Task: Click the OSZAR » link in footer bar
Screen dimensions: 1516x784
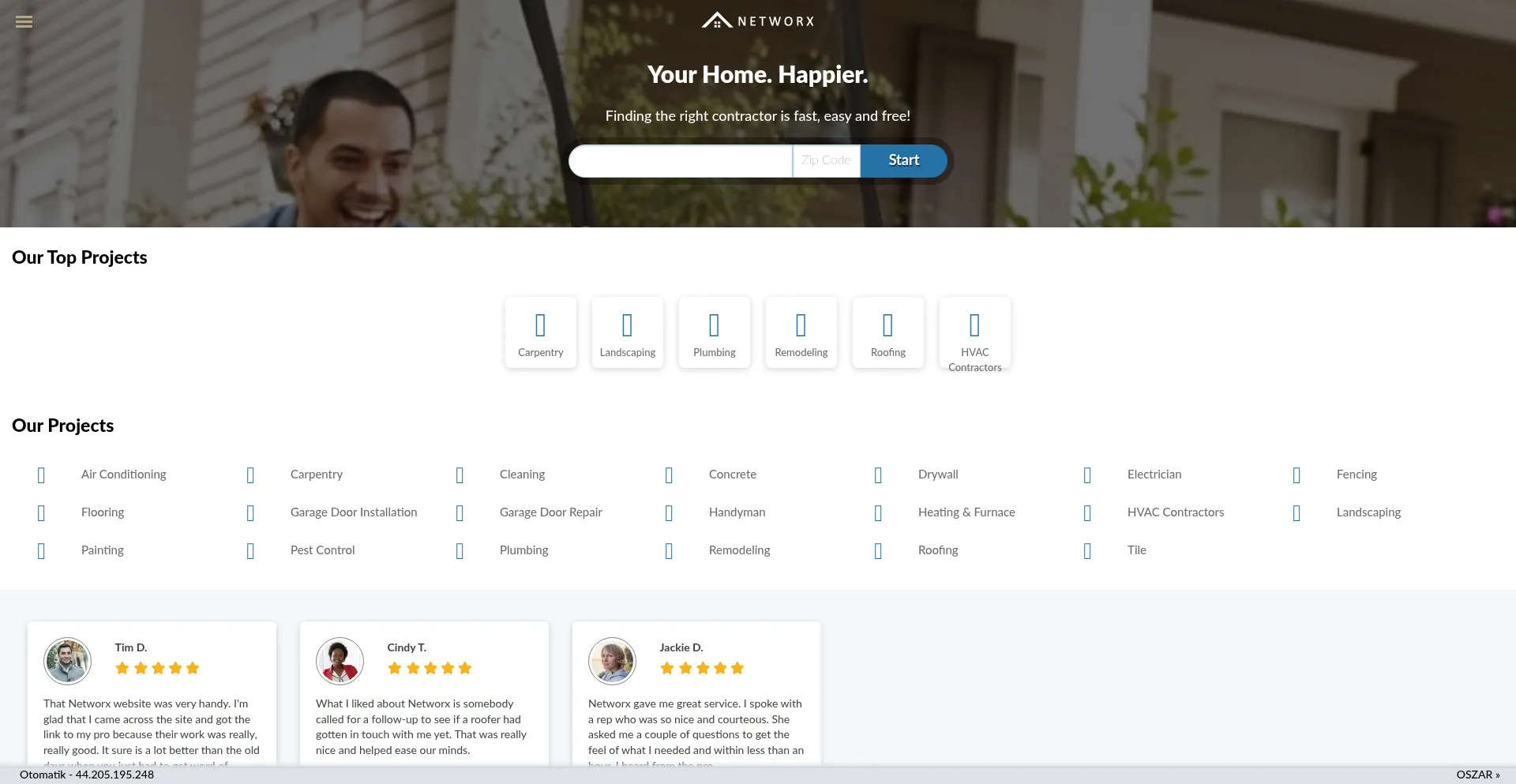Action: tap(1478, 775)
